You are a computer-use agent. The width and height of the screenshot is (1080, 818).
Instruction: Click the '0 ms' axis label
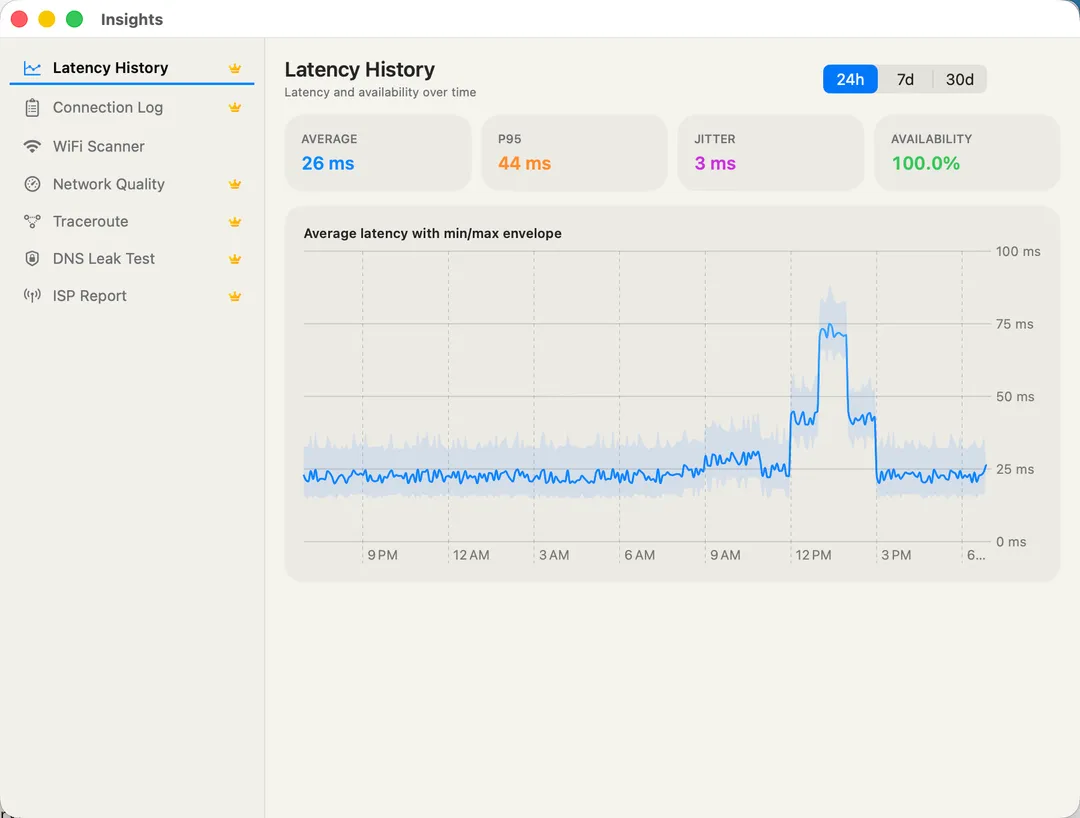[x=1011, y=542]
